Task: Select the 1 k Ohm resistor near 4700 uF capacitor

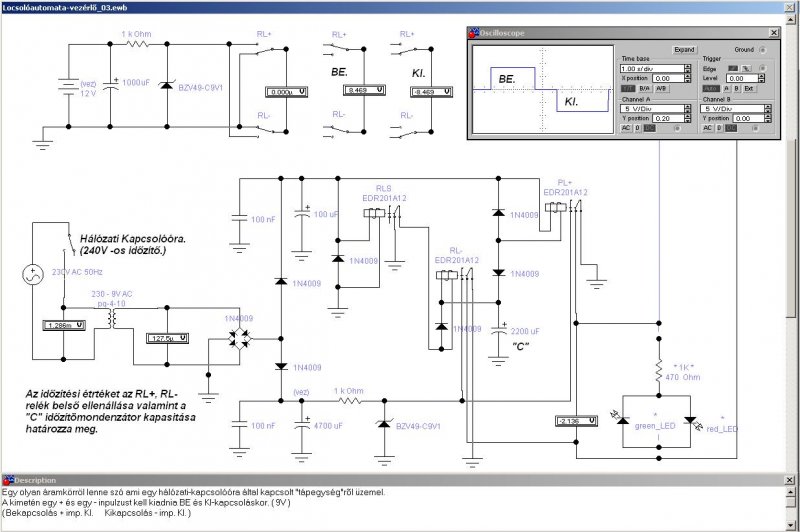Action: click(x=349, y=401)
